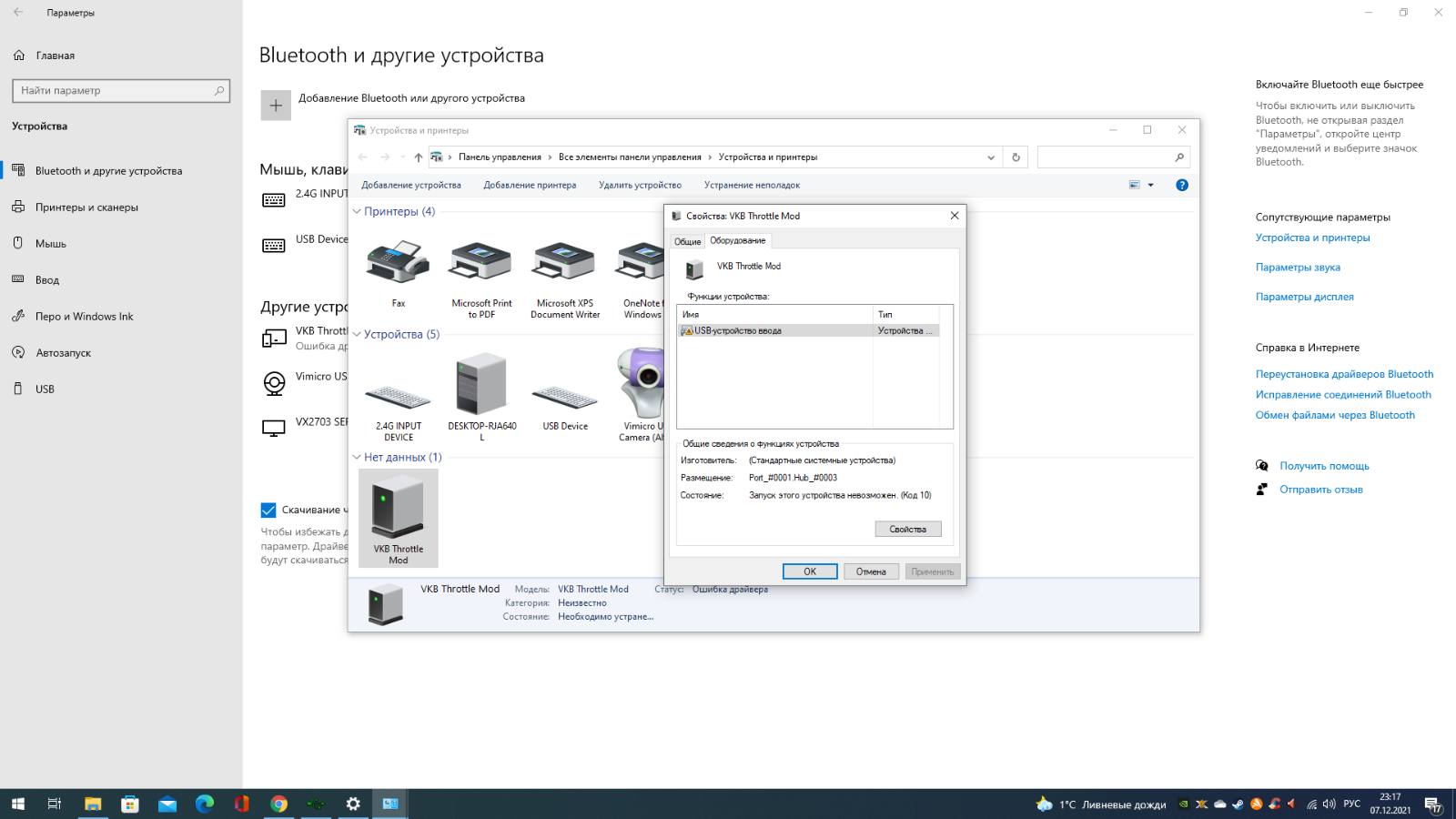The height and width of the screenshot is (819, 1456).
Task: Select the USB-устройство ввода row
Action: coord(809,331)
